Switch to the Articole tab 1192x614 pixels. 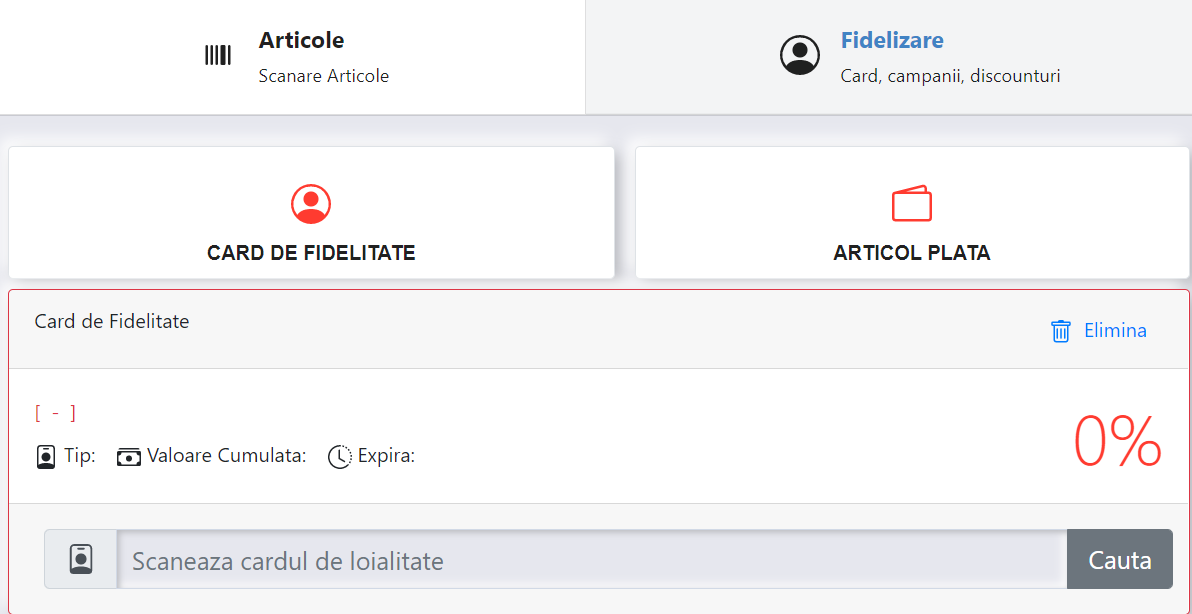(x=293, y=57)
